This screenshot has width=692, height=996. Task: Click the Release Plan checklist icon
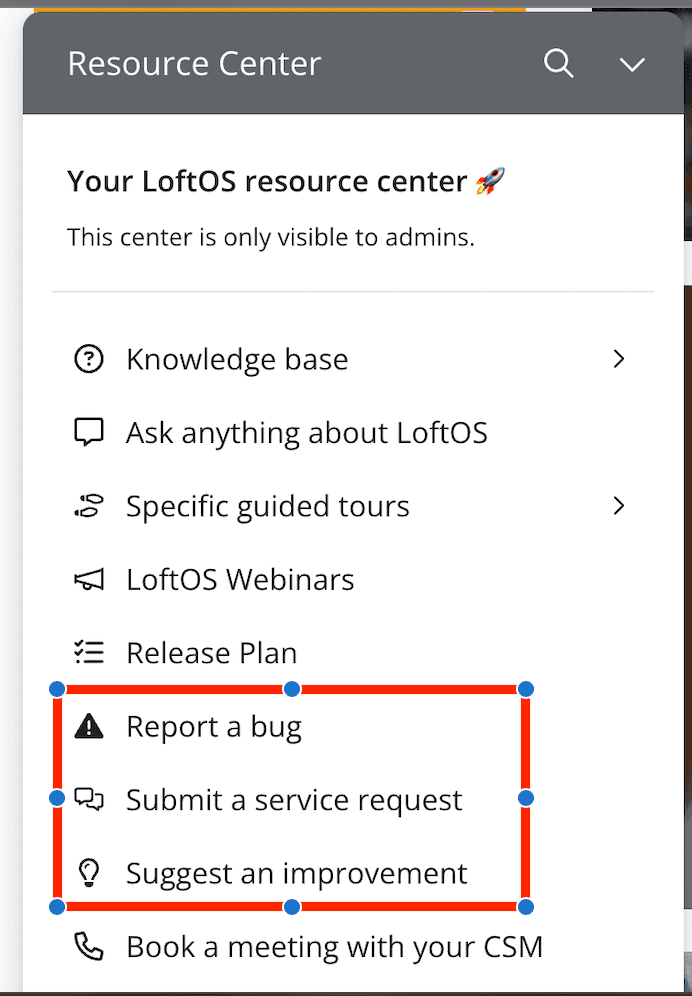tap(89, 653)
